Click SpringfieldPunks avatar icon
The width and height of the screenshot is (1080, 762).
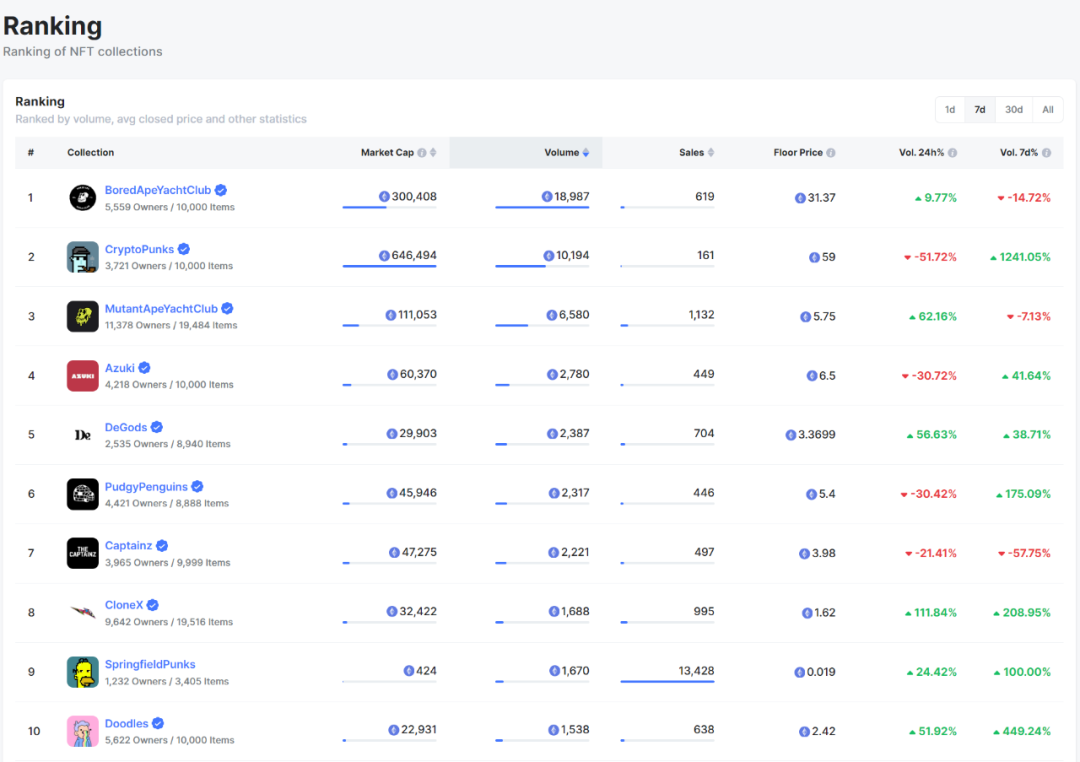click(83, 672)
